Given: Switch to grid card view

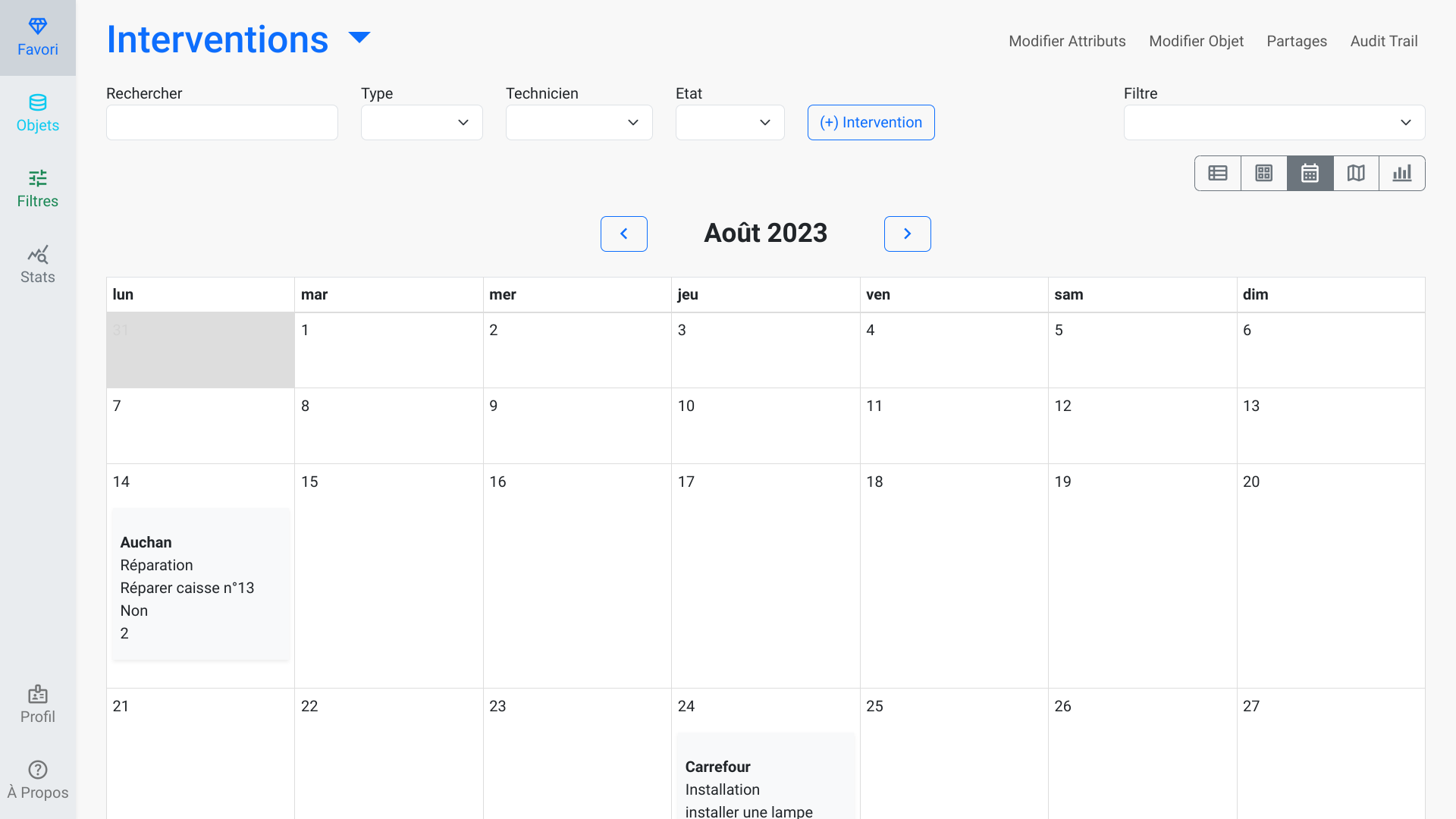Looking at the screenshot, I should pos(1264,173).
